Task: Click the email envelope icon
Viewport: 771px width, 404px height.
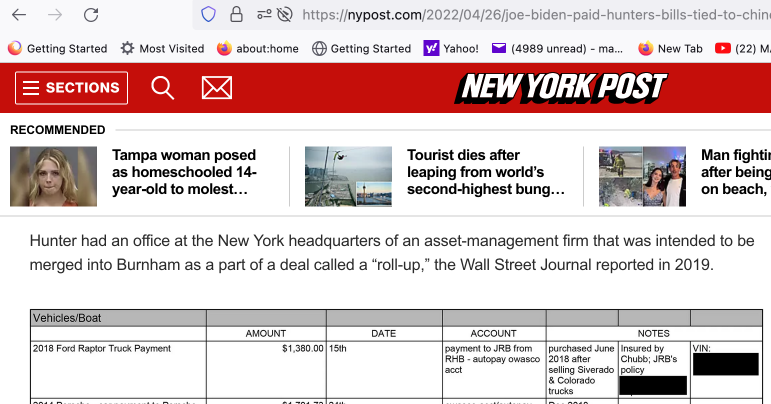Action: click(x=217, y=88)
